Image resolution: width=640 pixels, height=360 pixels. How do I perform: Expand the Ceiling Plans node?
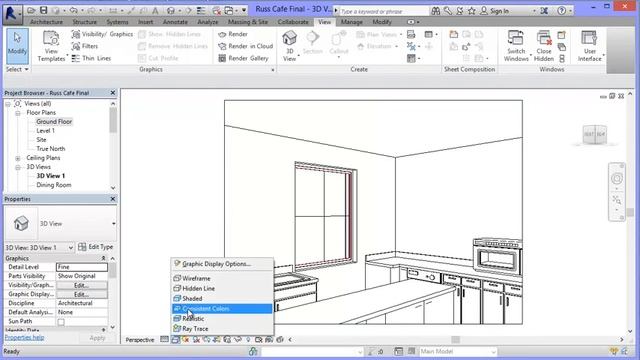(x=18, y=158)
